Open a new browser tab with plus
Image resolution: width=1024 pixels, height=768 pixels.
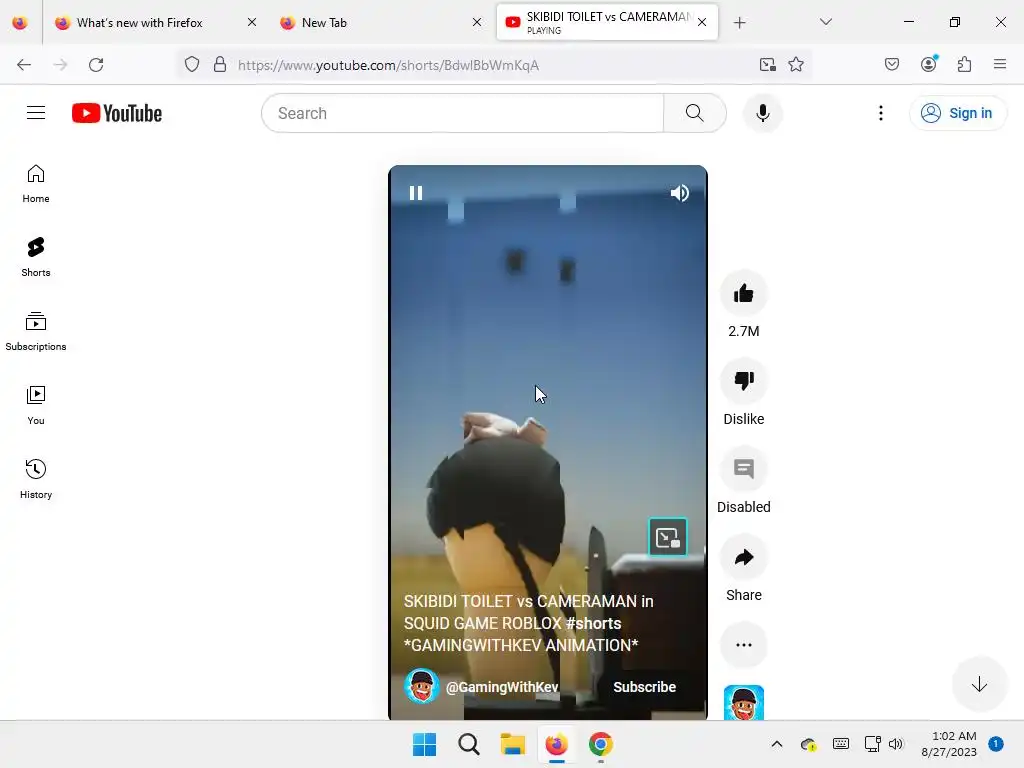pos(739,23)
